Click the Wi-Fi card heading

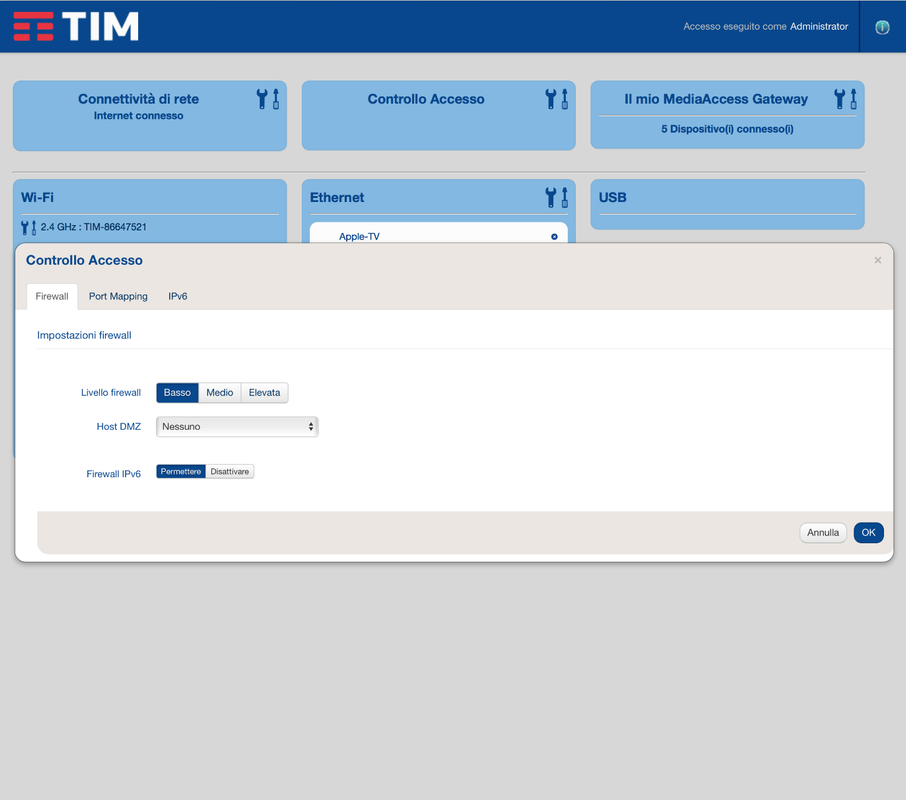tap(38, 198)
